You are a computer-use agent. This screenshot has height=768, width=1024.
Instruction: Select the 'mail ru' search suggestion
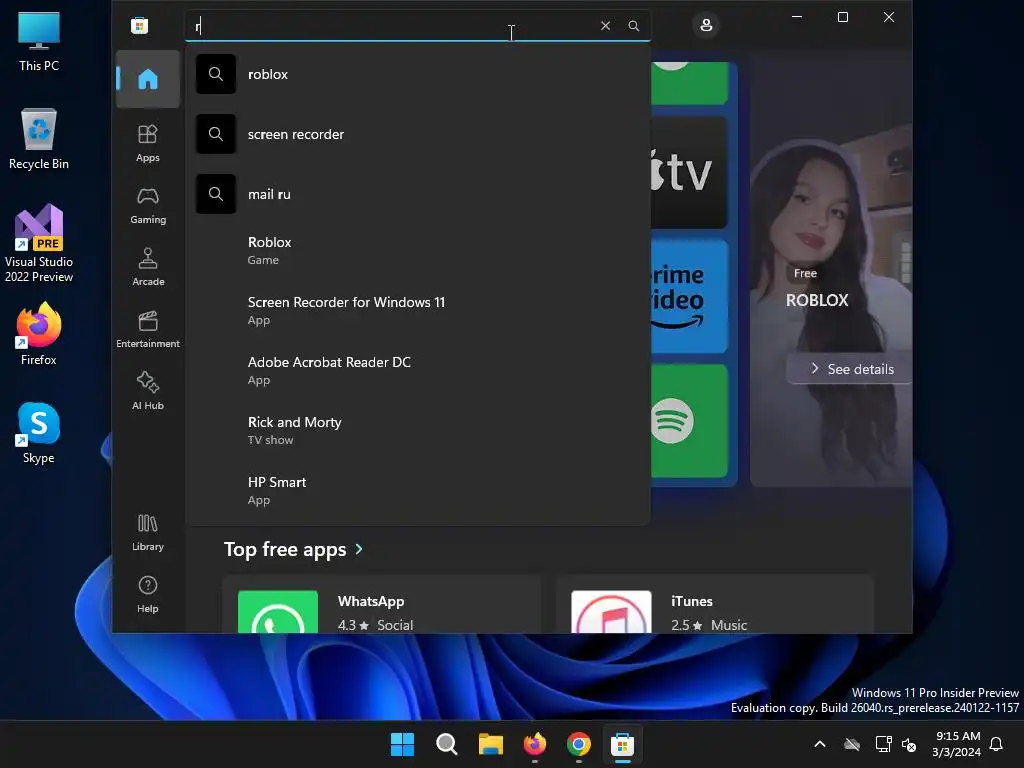[418, 194]
